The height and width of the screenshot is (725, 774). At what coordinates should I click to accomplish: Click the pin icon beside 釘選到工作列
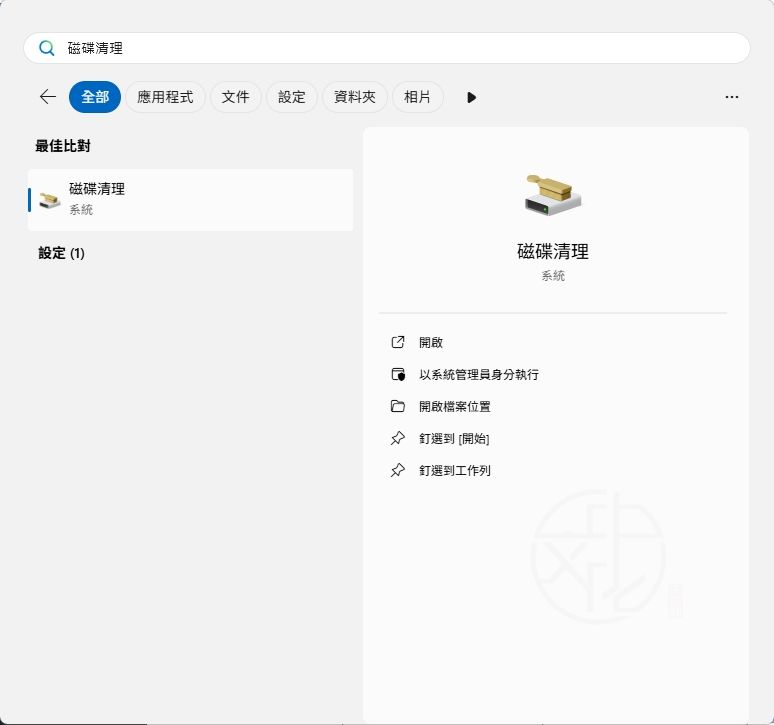point(398,470)
